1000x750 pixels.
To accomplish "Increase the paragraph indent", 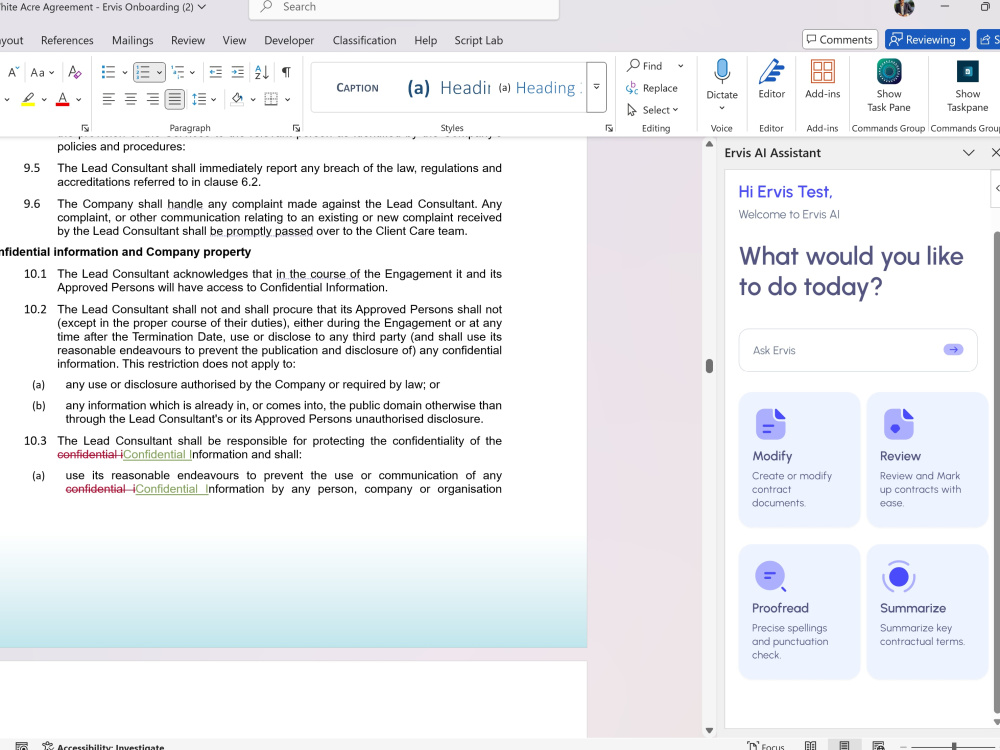I will click(237, 72).
